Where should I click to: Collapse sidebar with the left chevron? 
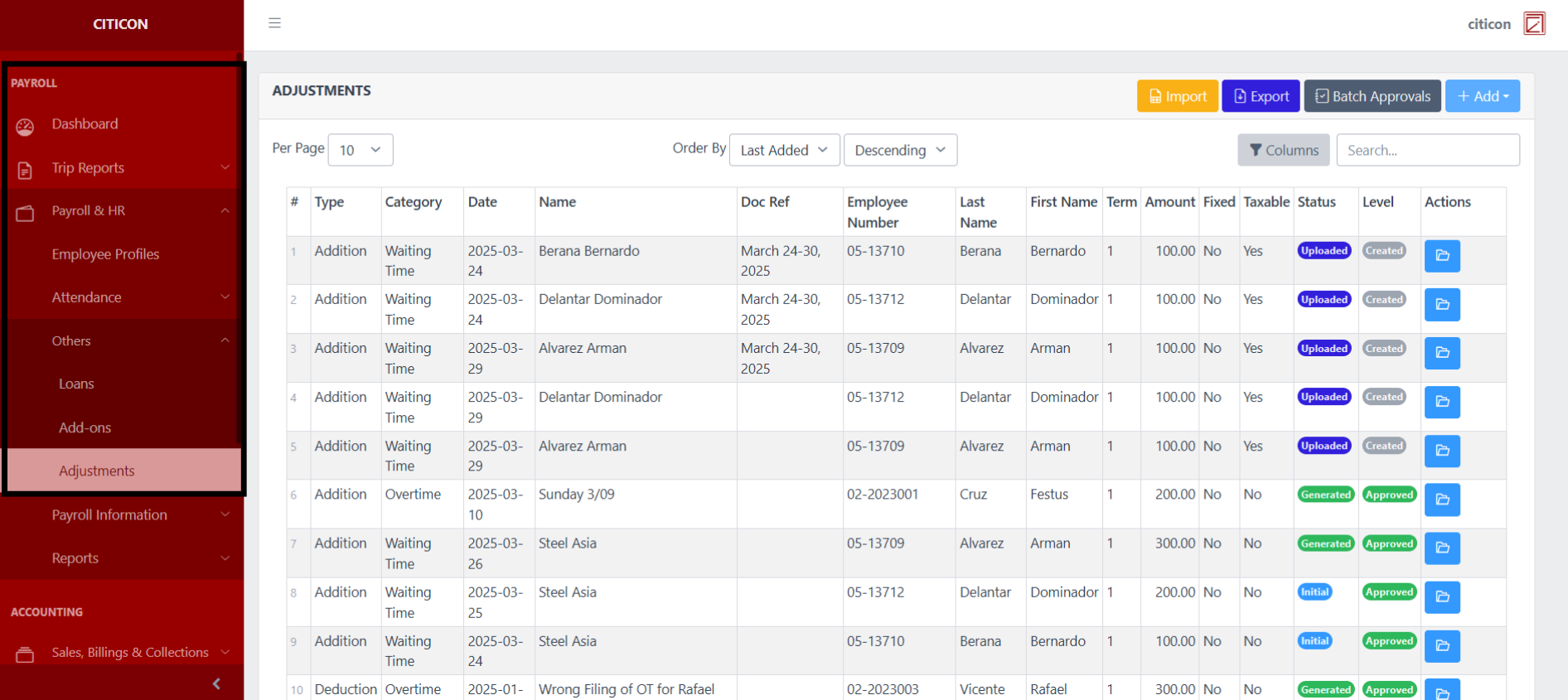click(x=216, y=683)
